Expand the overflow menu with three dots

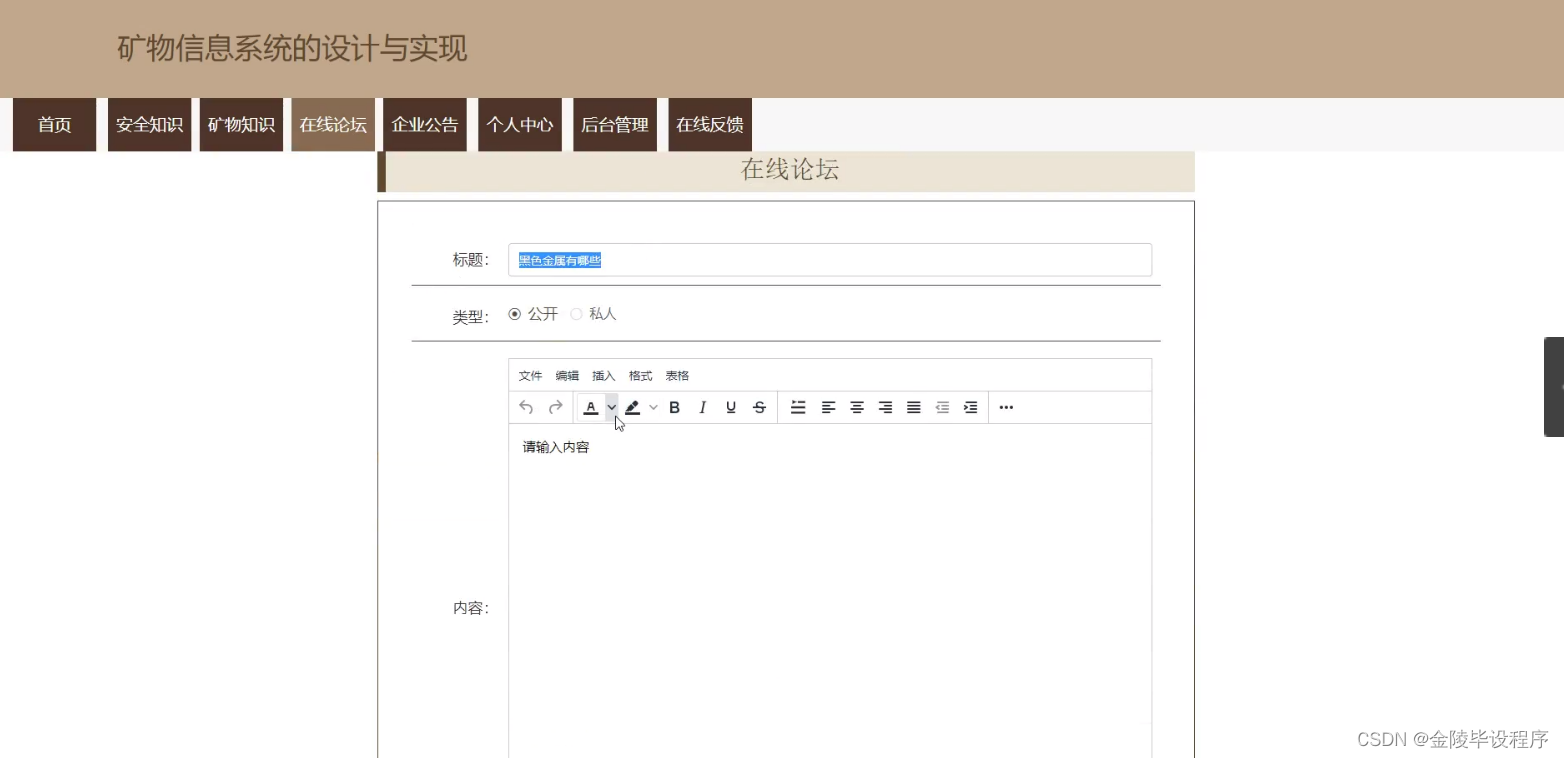tap(1005, 407)
